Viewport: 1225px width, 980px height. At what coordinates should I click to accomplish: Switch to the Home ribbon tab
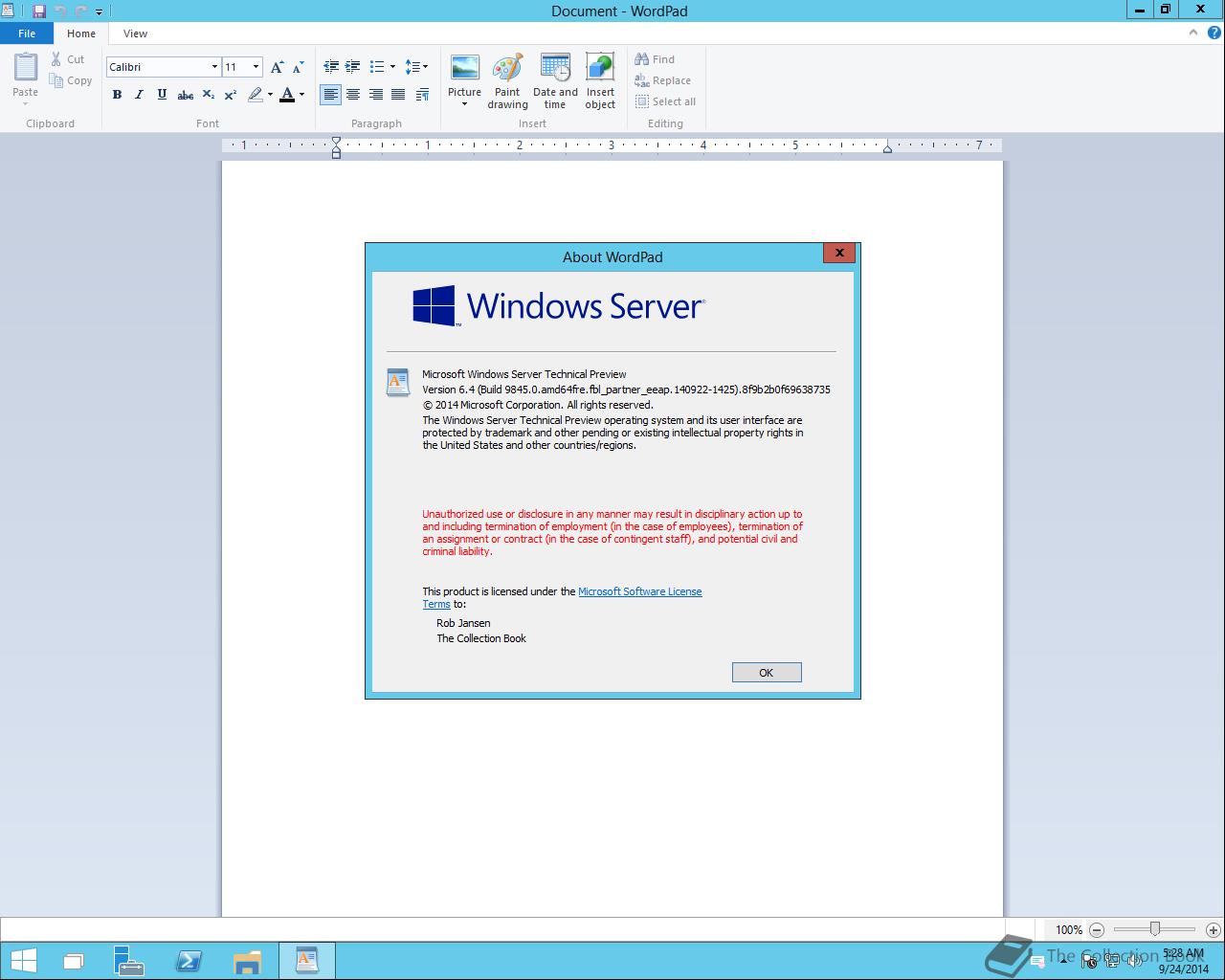(81, 33)
